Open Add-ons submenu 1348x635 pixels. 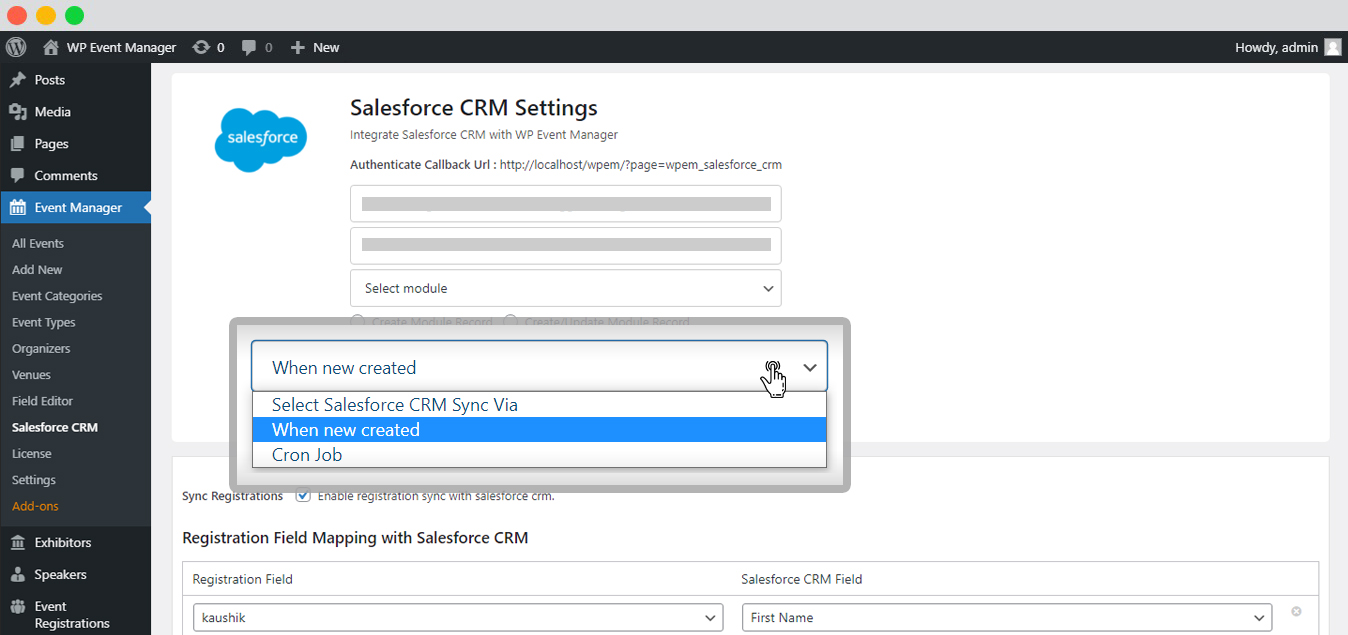coord(35,506)
